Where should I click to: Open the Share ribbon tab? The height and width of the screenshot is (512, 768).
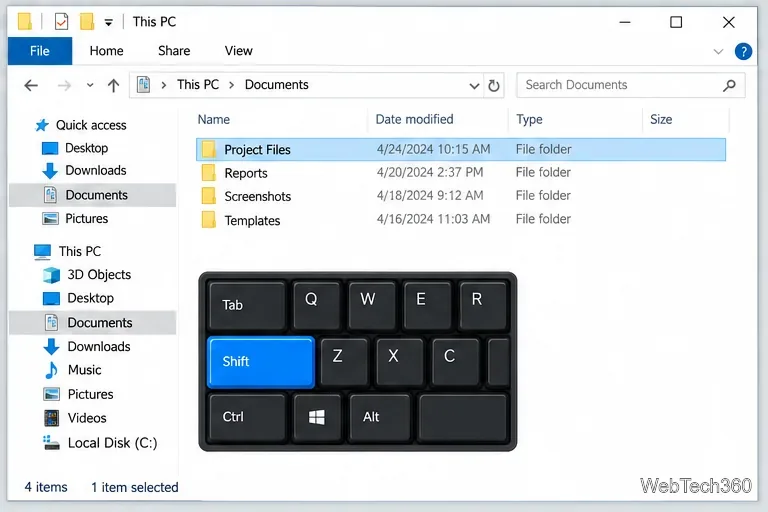174,51
